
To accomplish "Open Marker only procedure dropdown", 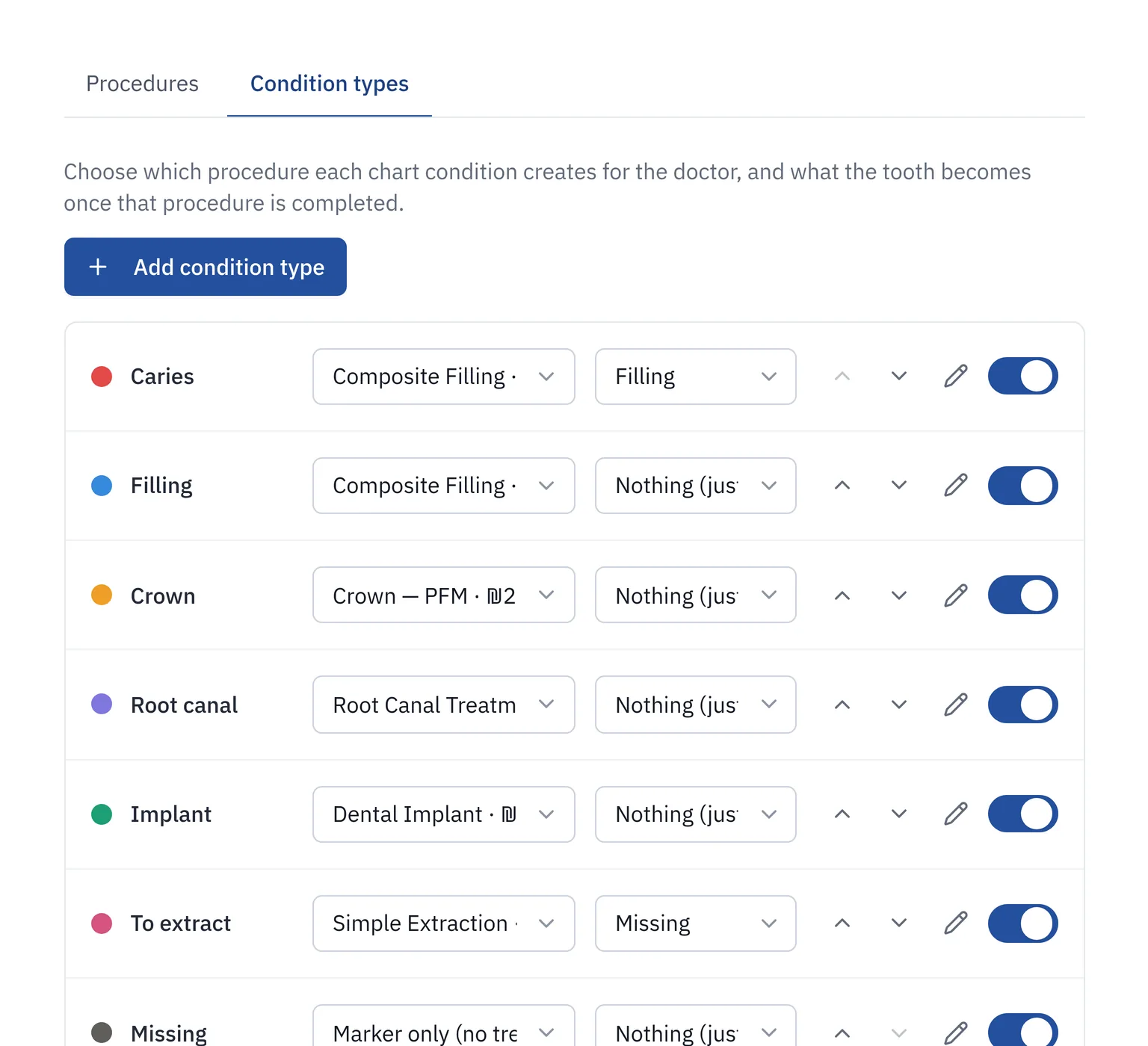I will pyautogui.click(x=444, y=1026).
